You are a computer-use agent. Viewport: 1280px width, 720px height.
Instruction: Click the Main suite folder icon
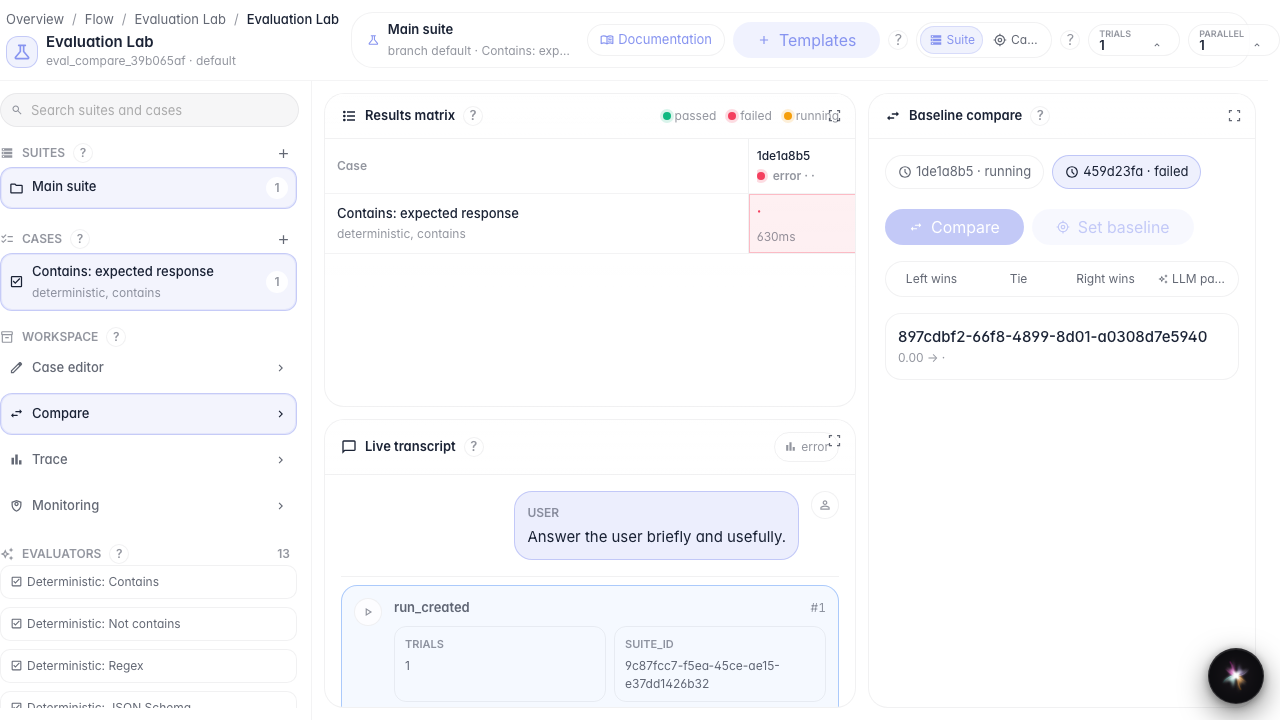tap(16, 188)
